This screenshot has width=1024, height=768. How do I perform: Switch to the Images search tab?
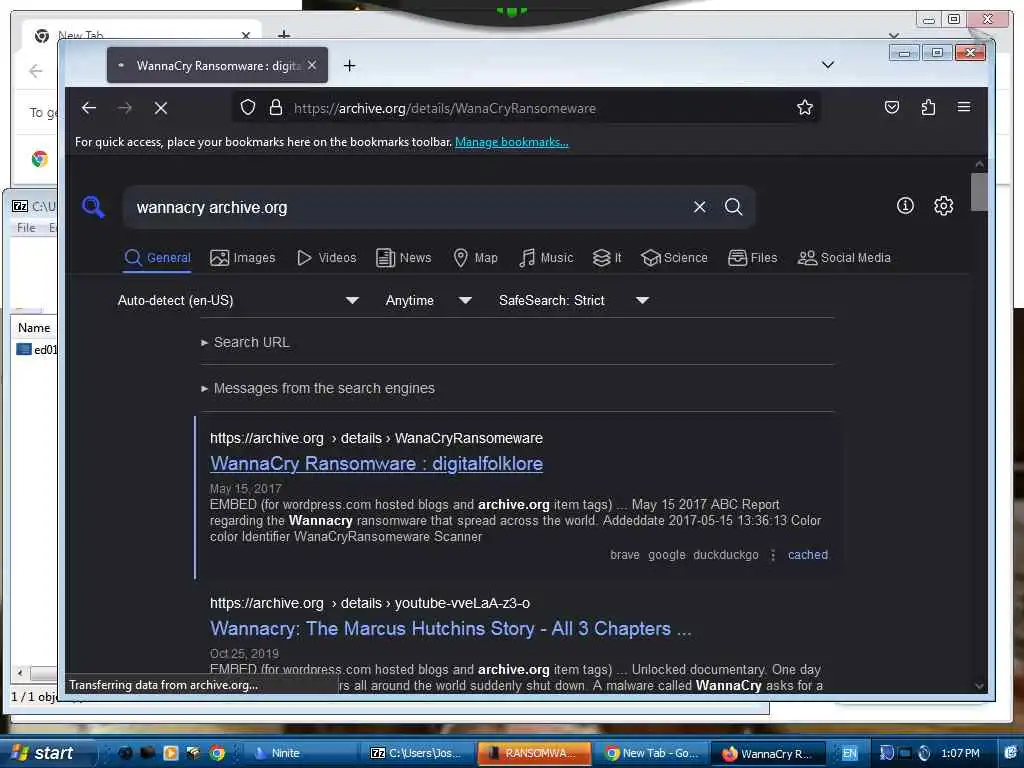click(x=242, y=258)
